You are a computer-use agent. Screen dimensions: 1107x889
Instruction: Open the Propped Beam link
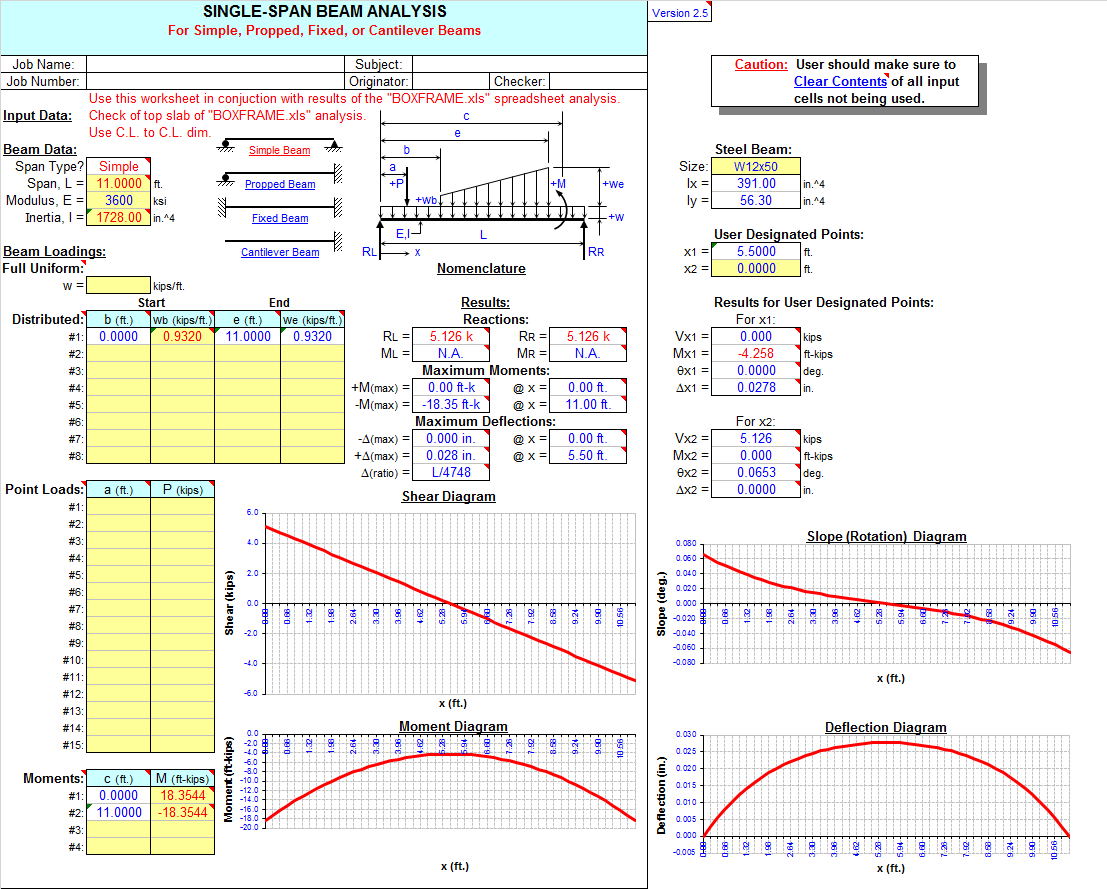point(280,184)
